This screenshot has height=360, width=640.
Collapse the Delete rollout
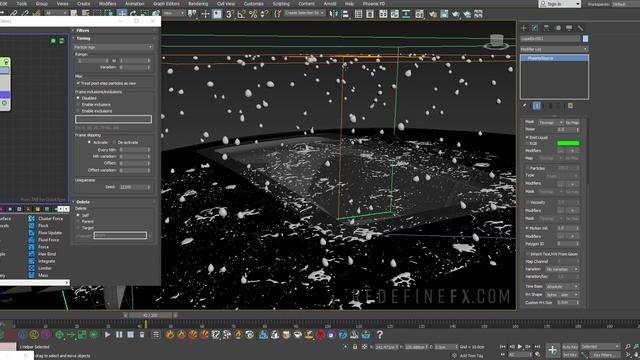(x=82, y=202)
